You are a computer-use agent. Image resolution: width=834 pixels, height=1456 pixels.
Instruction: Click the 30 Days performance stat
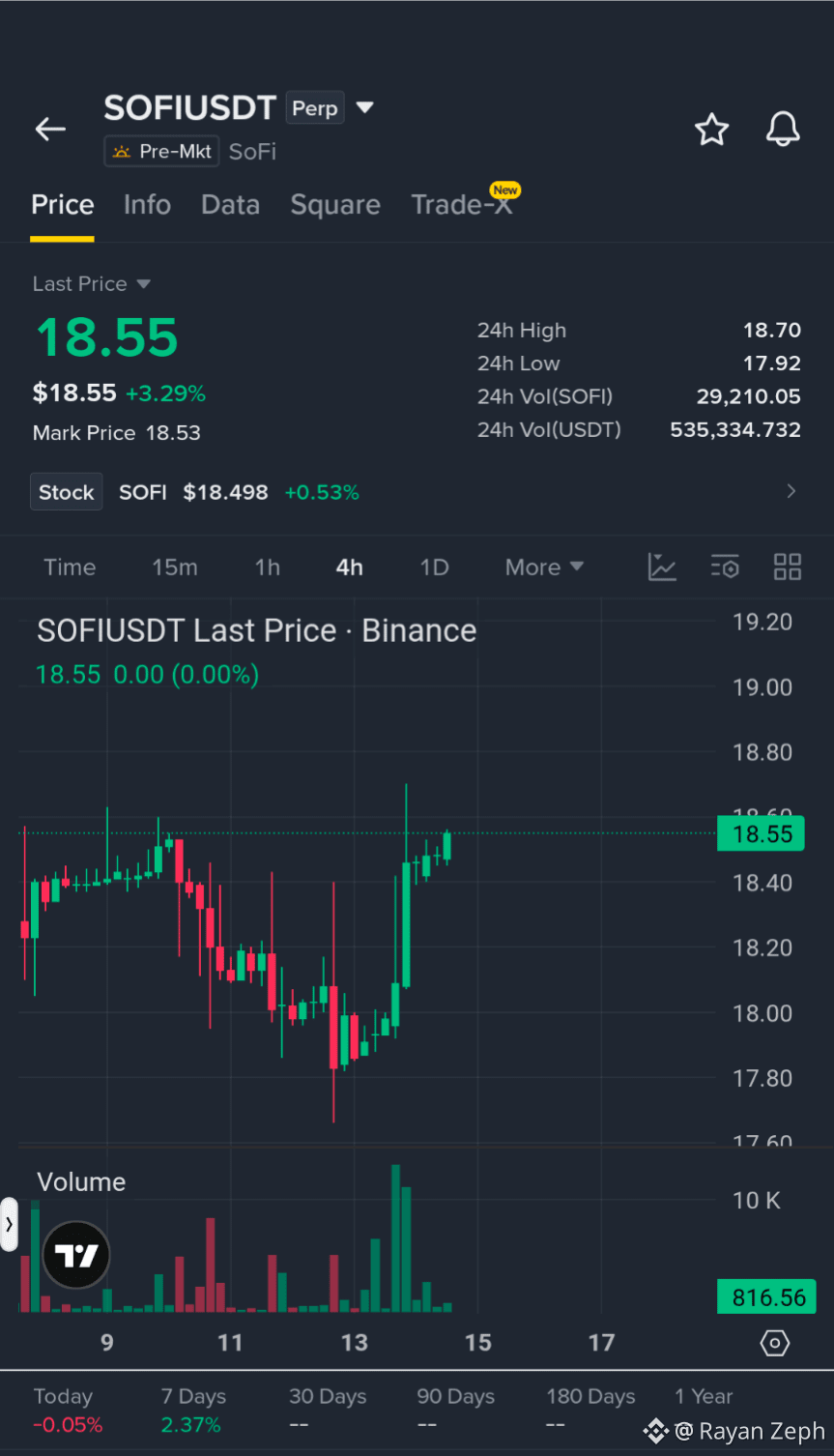pos(328,1411)
